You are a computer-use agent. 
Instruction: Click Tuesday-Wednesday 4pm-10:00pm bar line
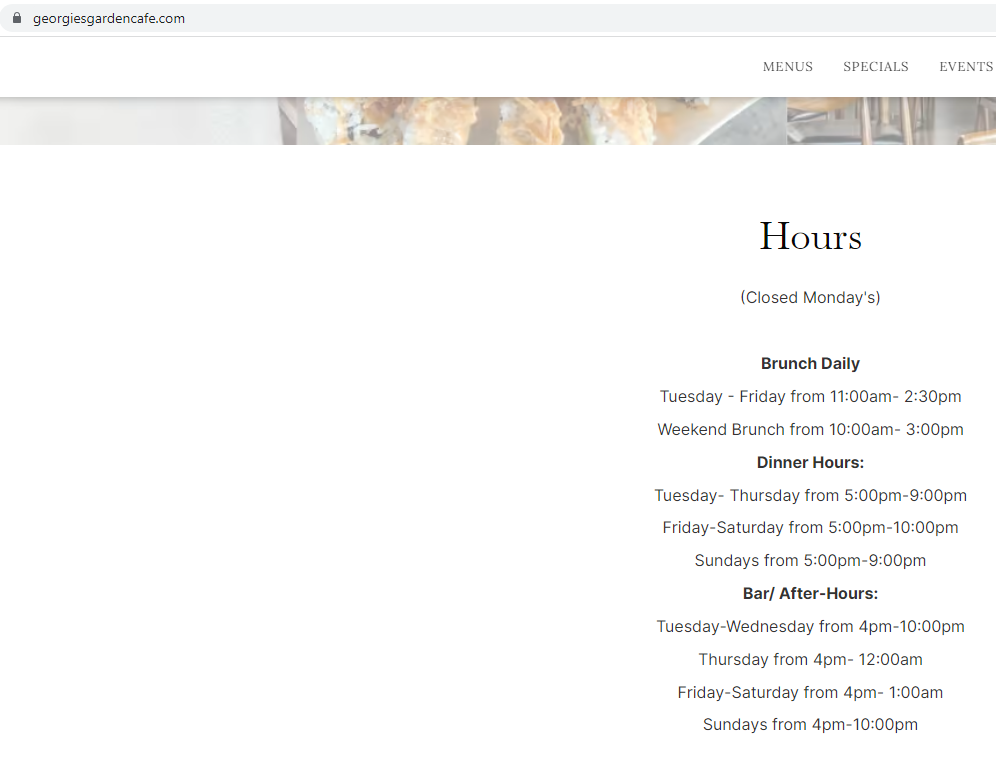(x=810, y=627)
